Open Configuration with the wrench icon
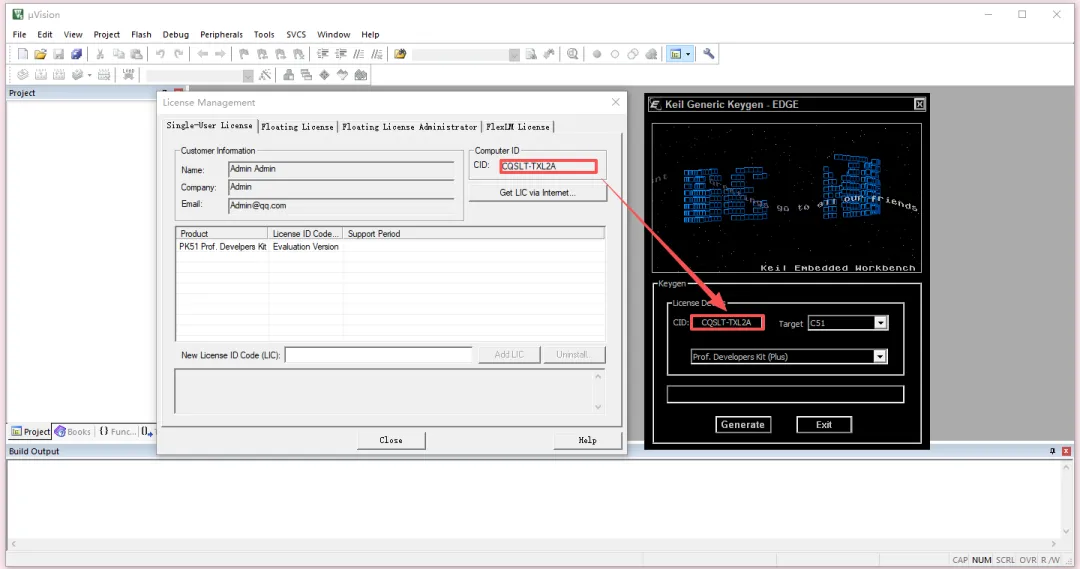This screenshot has height=569, width=1080. tap(709, 54)
